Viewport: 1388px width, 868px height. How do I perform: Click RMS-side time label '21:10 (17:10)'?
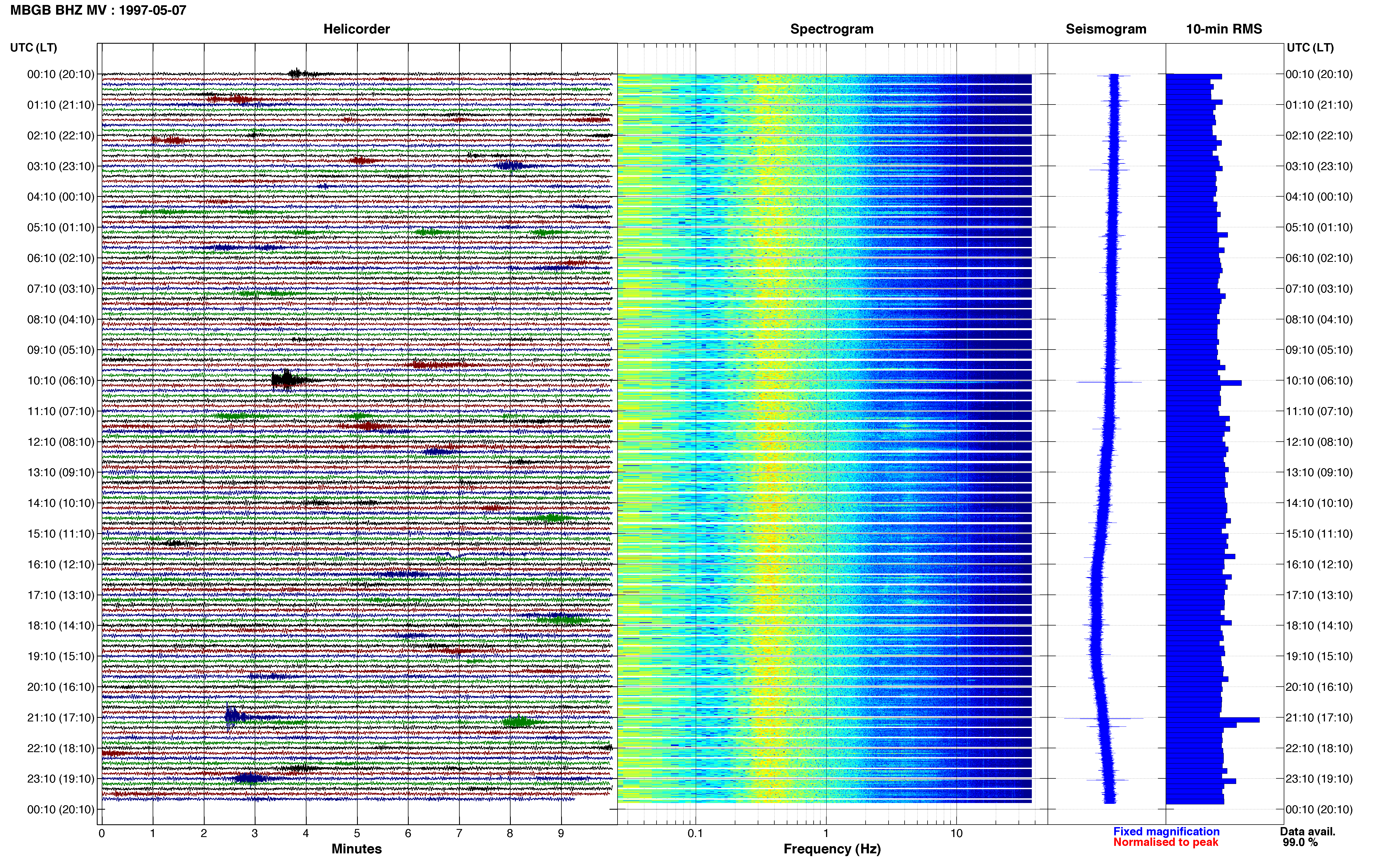click(x=1319, y=718)
